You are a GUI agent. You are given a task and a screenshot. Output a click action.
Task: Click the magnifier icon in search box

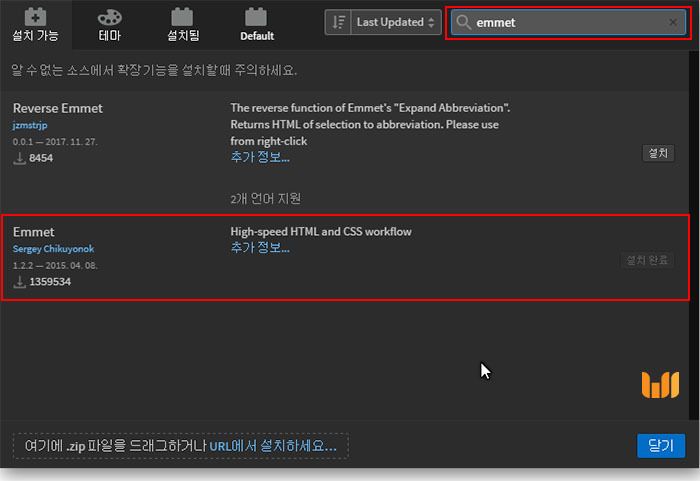point(463,22)
